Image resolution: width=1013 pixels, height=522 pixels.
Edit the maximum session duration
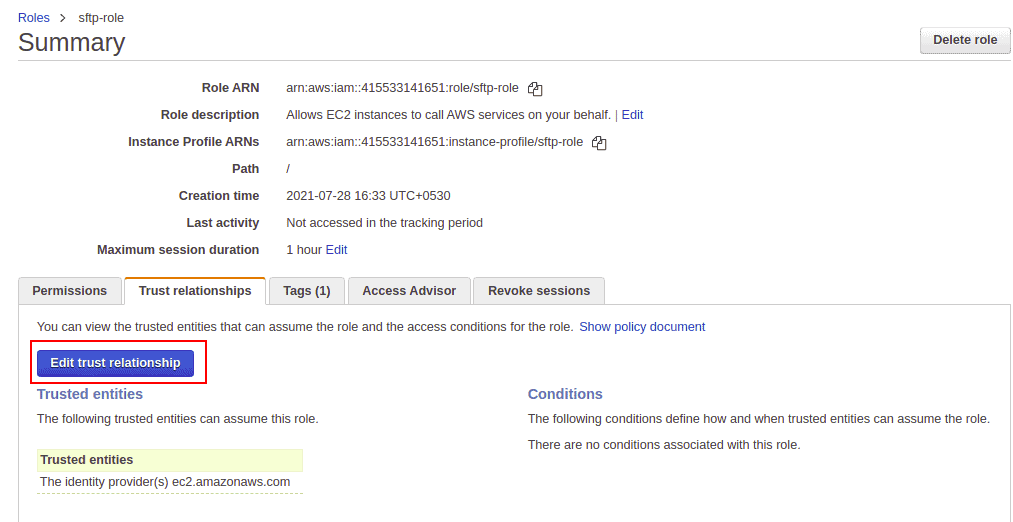click(336, 249)
